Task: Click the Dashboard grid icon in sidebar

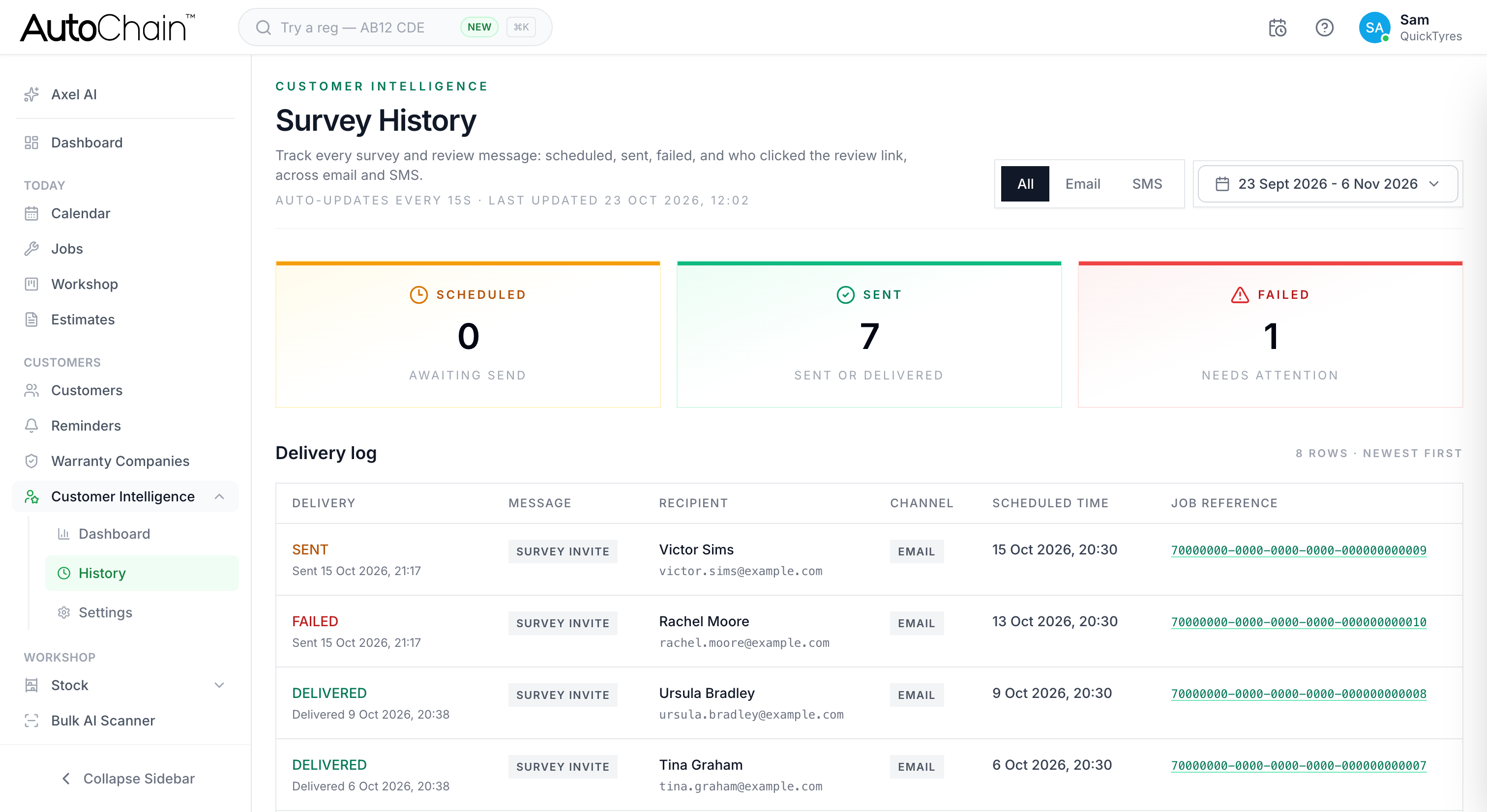Action: [32, 143]
